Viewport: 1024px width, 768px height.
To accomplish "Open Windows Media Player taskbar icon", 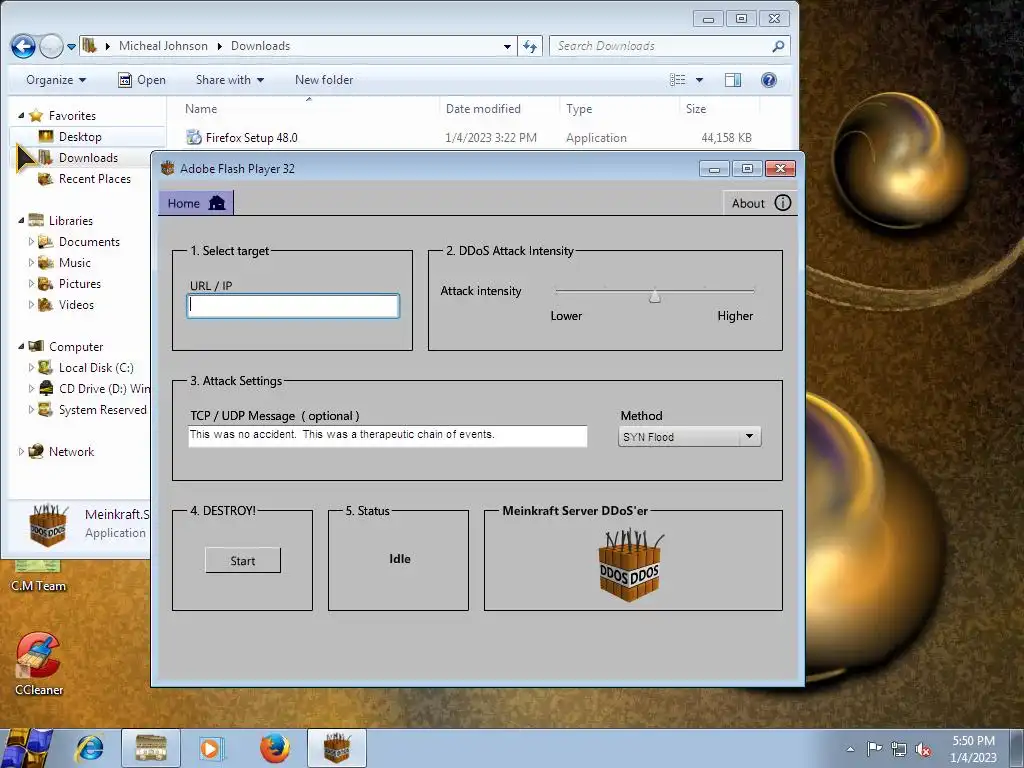I will tap(211, 748).
